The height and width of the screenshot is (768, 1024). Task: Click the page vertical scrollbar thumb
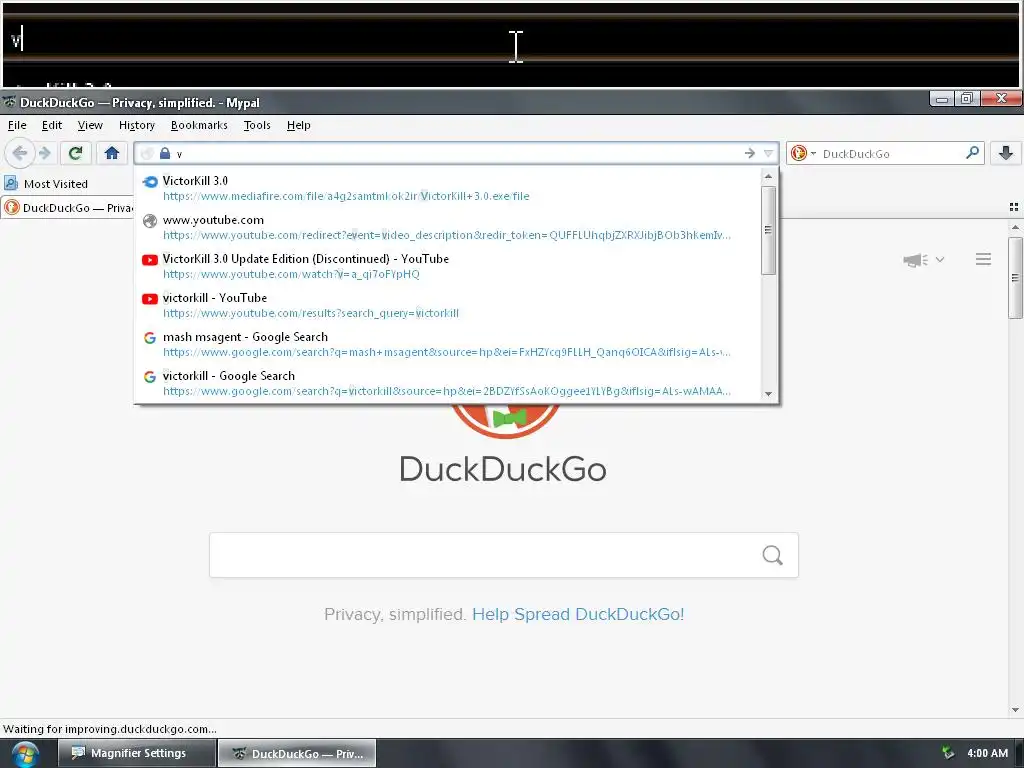click(1015, 278)
